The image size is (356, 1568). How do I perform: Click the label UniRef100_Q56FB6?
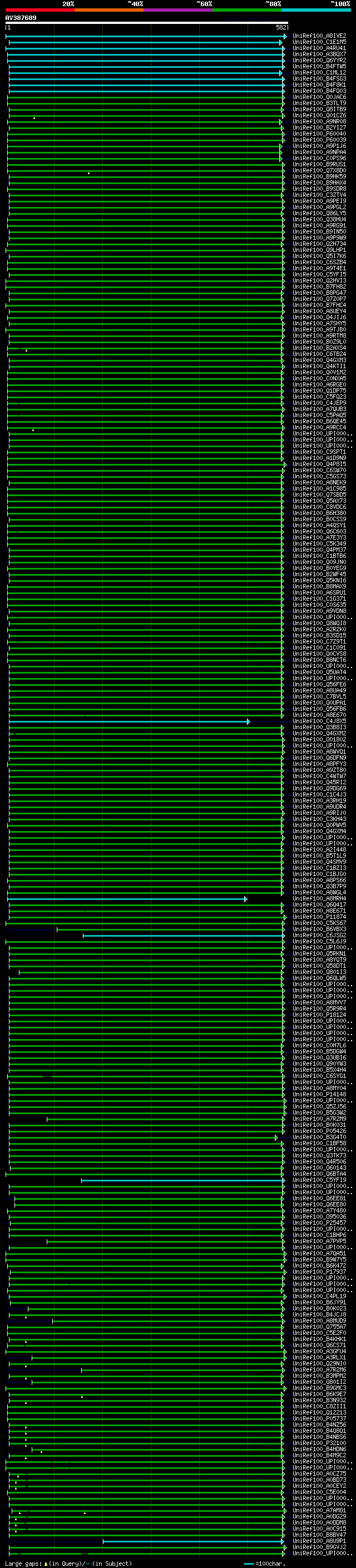pyautogui.click(x=319, y=709)
